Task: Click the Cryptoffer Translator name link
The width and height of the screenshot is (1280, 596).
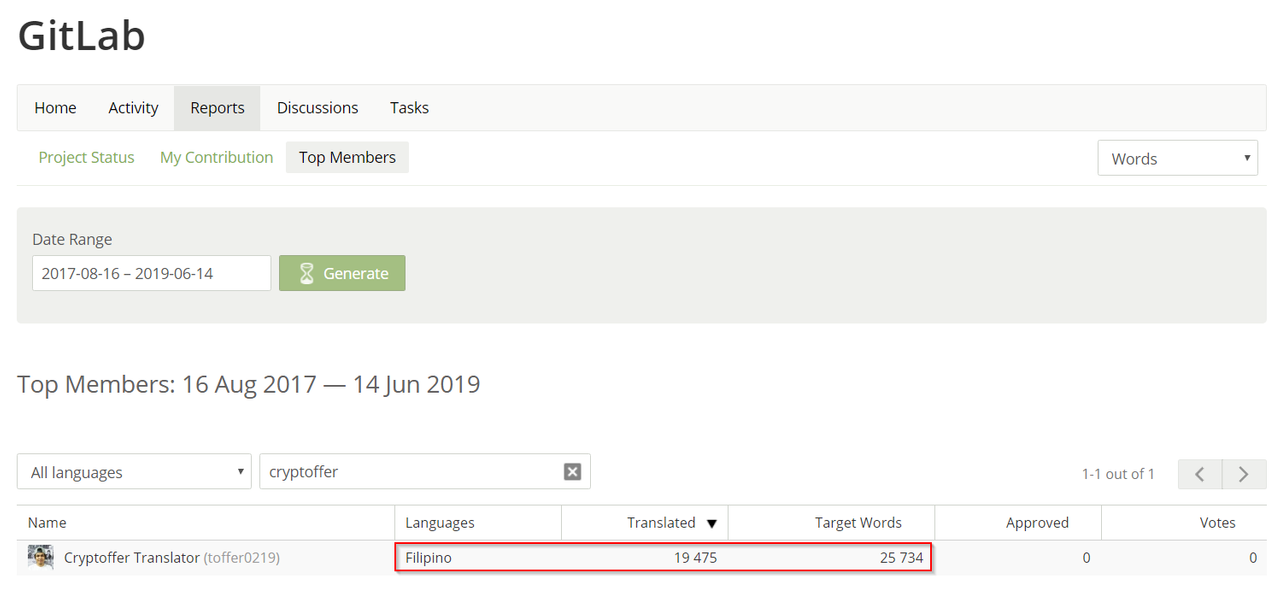Action: pyautogui.click(x=132, y=558)
